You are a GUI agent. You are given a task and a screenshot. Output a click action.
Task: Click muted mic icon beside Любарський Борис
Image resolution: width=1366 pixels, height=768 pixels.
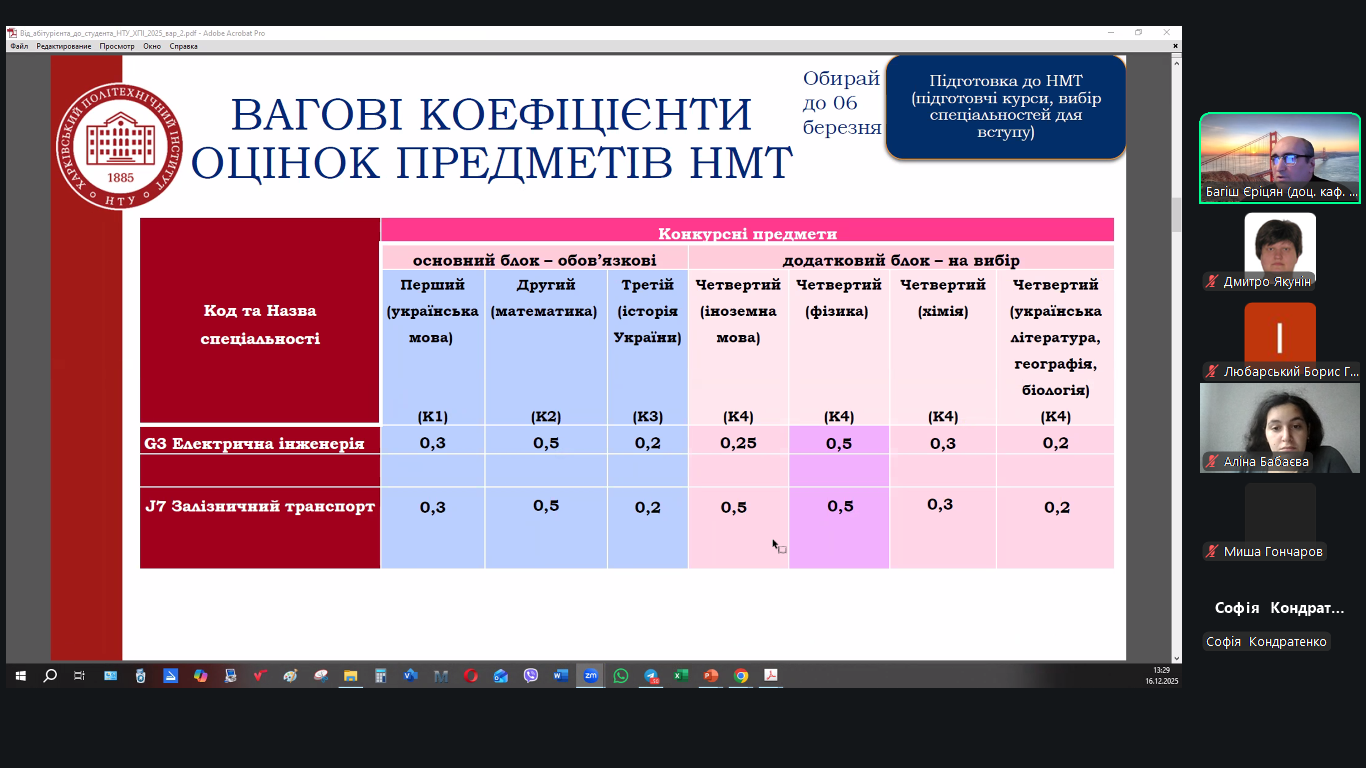pyautogui.click(x=1212, y=371)
